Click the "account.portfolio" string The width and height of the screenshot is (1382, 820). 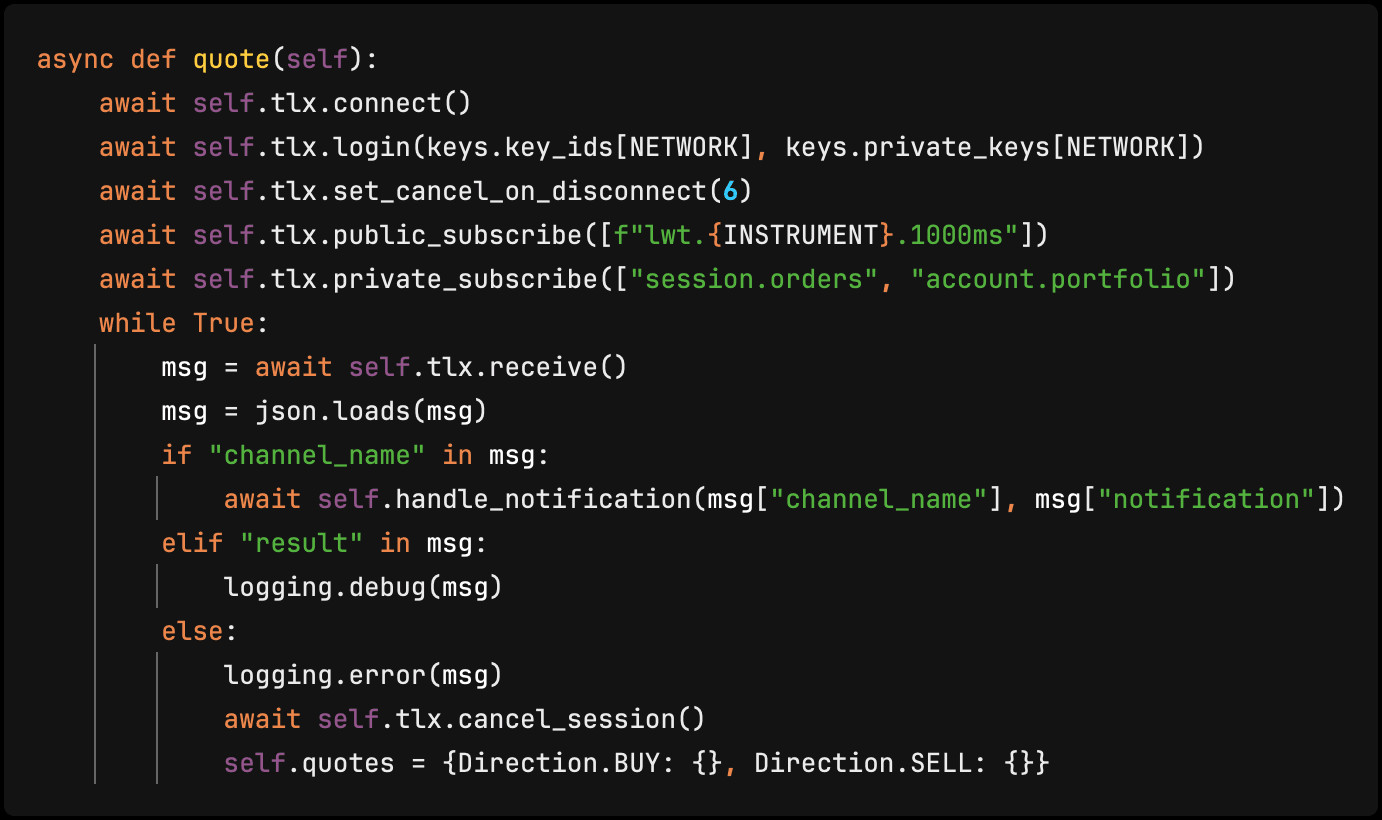1058,279
